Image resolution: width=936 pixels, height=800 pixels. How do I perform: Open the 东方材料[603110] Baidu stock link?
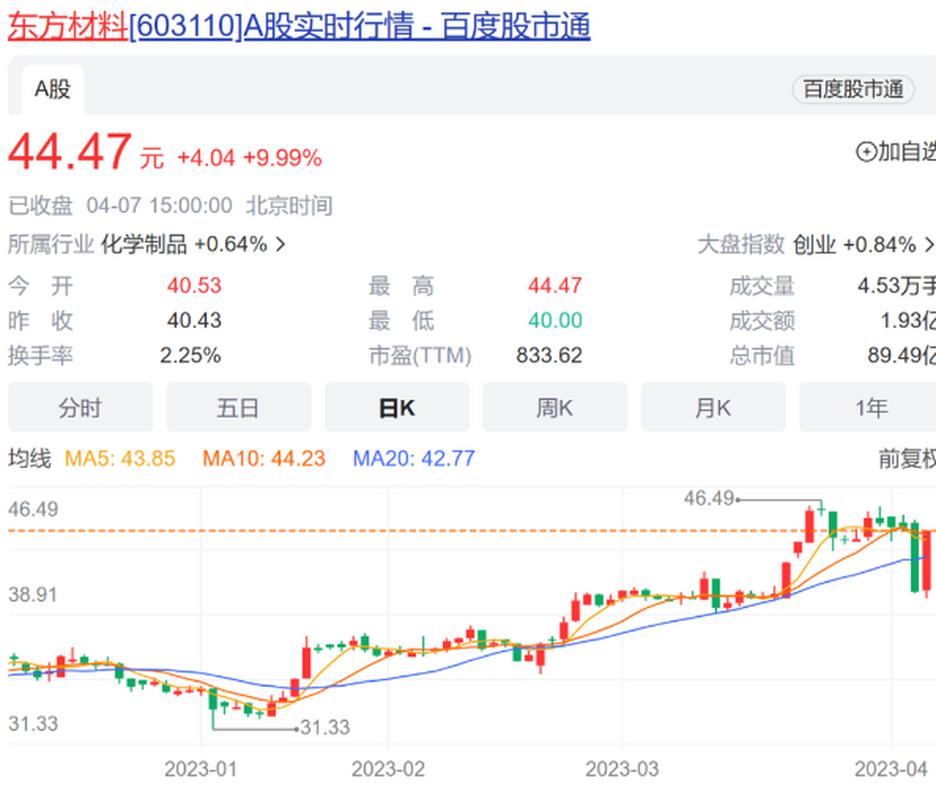pyautogui.click(x=299, y=27)
